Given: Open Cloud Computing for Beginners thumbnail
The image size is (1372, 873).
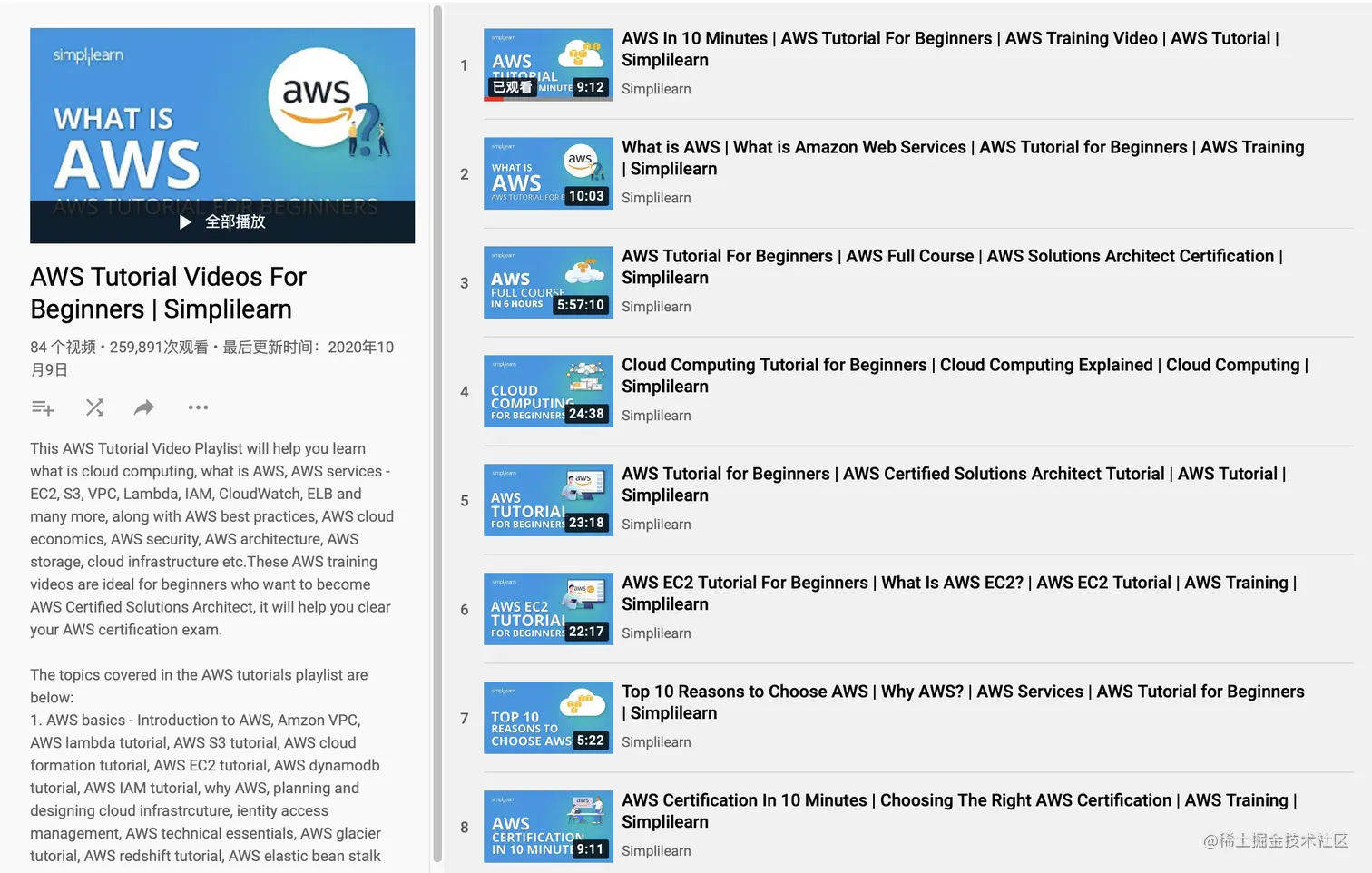Looking at the screenshot, I should [548, 391].
